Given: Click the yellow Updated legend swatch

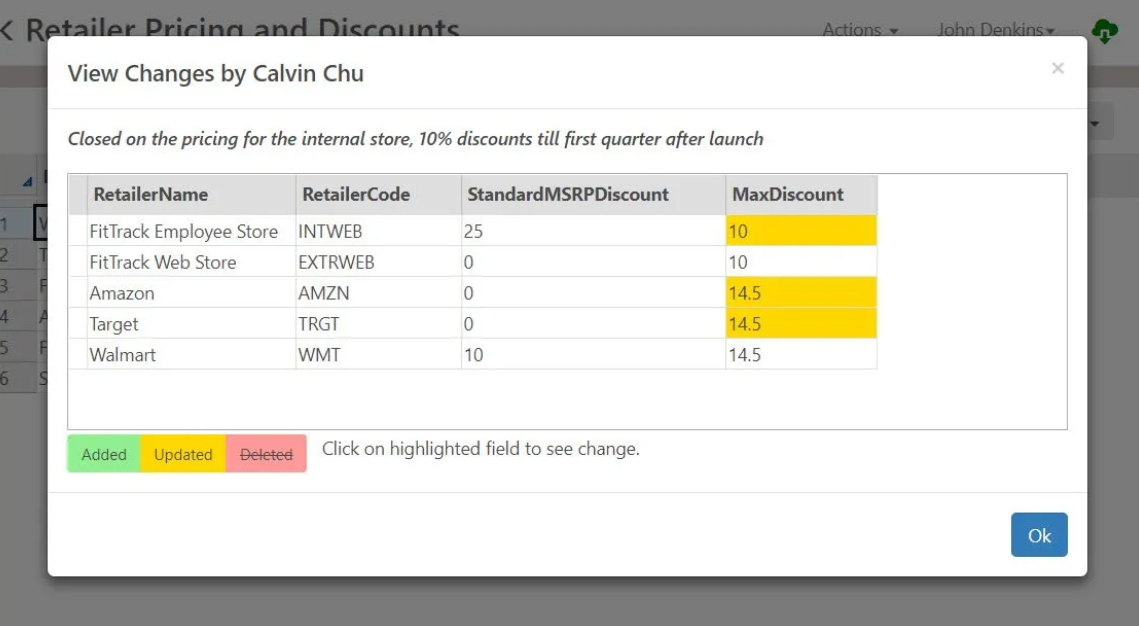Looking at the screenshot, I should [x=183, y=454].
